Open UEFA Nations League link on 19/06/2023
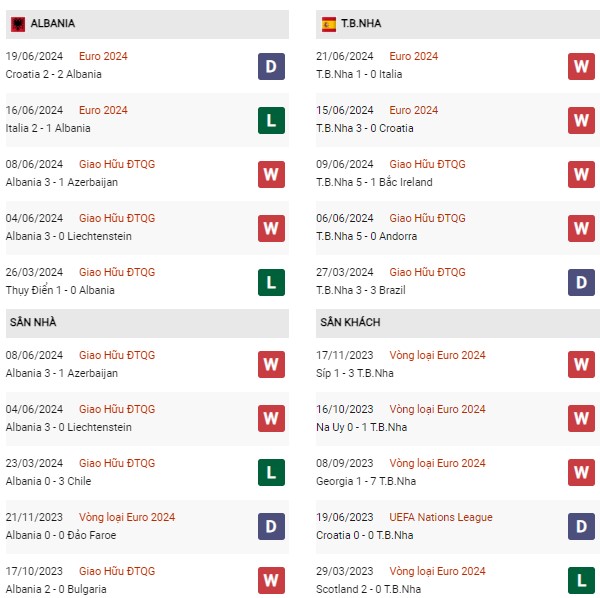600x598 pixels. pyautogui.click(x=441, y=517)
